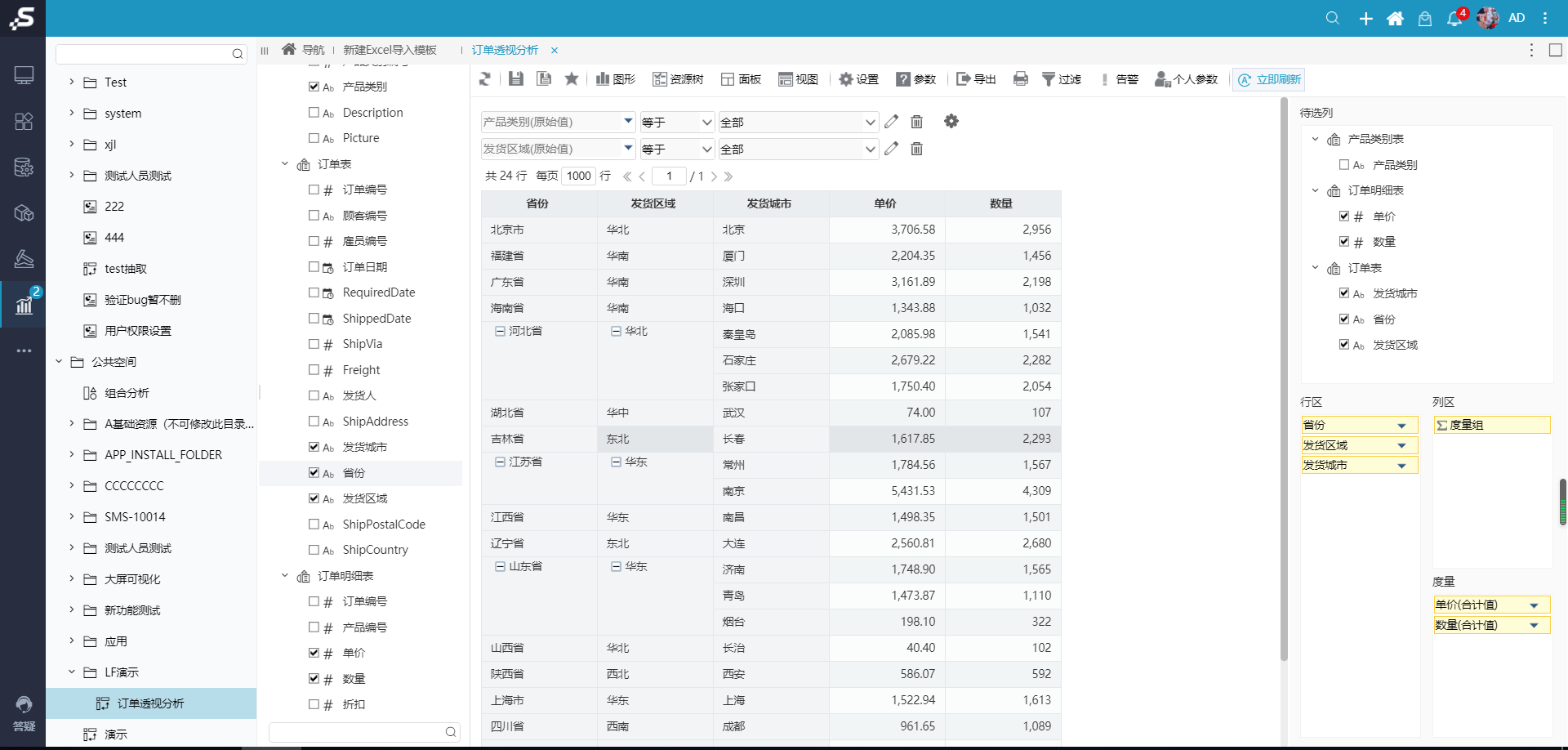Viewport: 1568px width, 750px height.
Task: Close the 订单透视分析 tab
Action: click(x=555, y=51)
